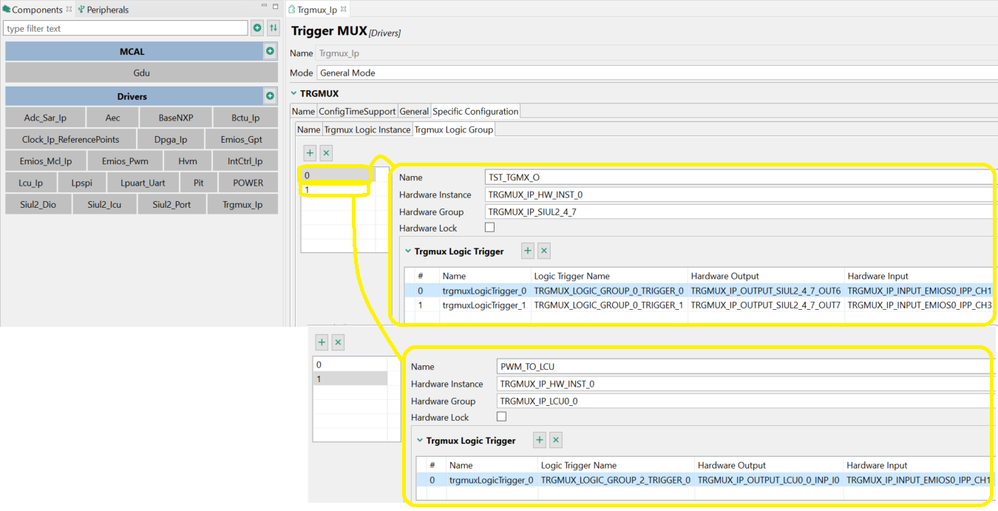Viewport: 998px width, 511px height.
Task: Open Hardware Group dropdown TRGMUX_IP_SIUL2_4_7
Action: 741,212
